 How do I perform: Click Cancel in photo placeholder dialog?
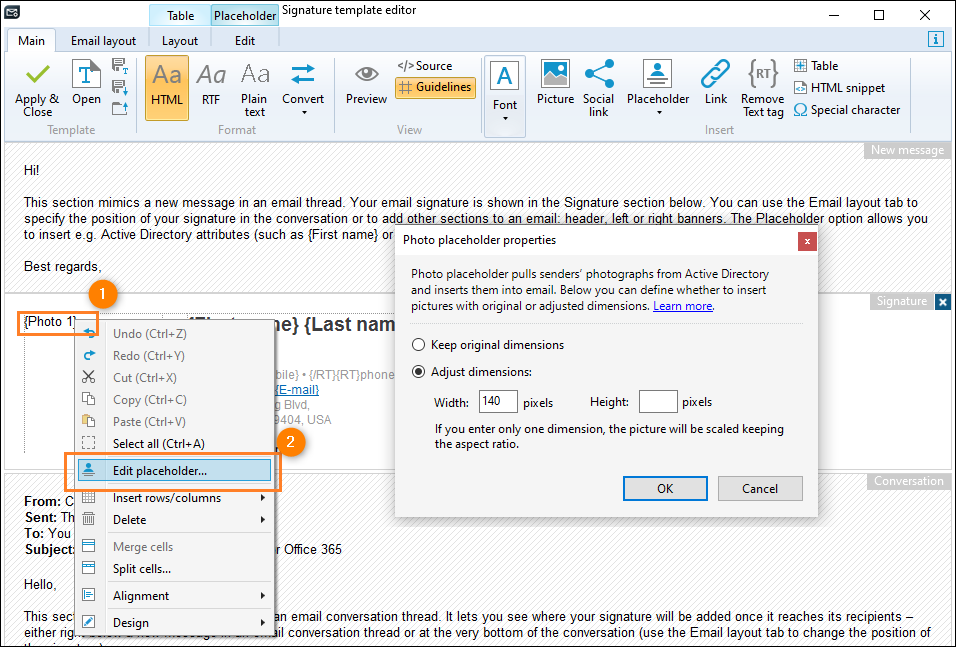tap(760, 488)
